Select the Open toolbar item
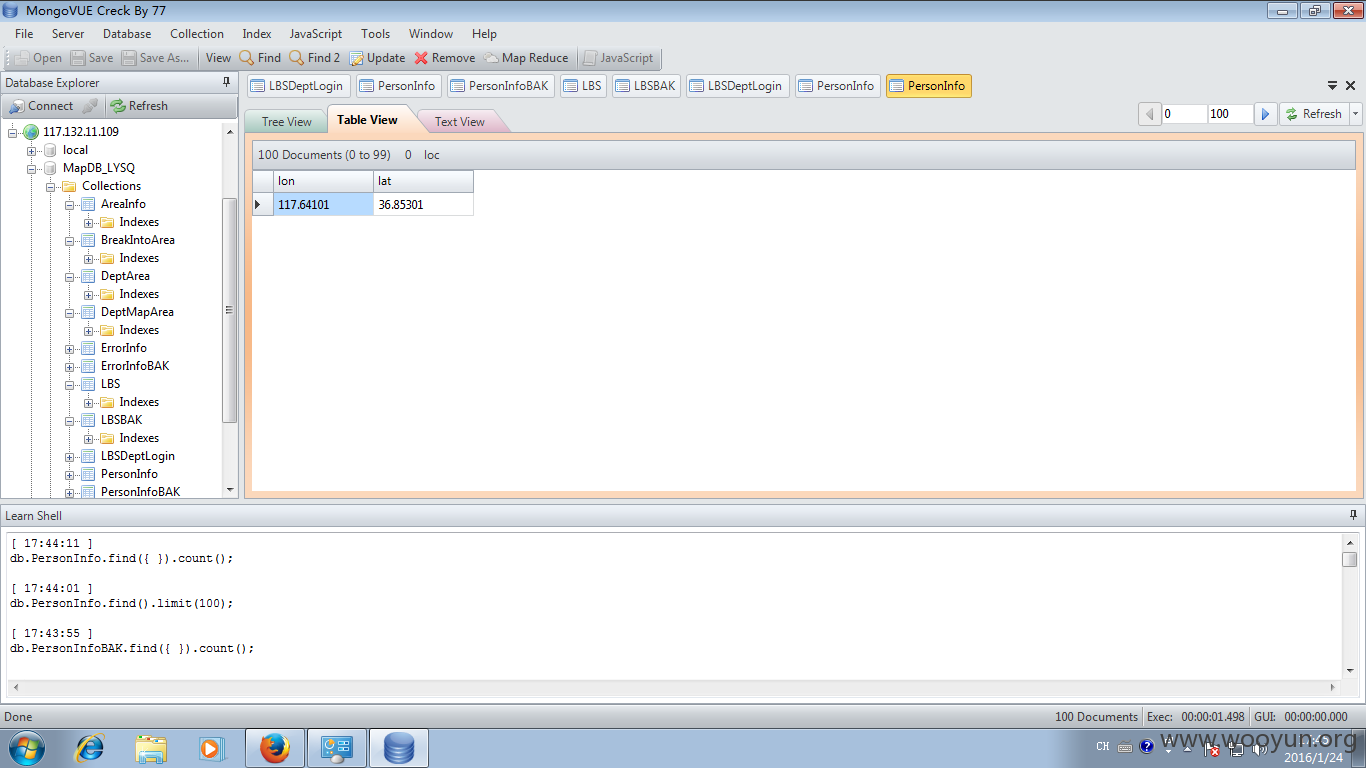The height and width of the screenshot is (768, 1366). pyautogui.click(x=38, y=58)
